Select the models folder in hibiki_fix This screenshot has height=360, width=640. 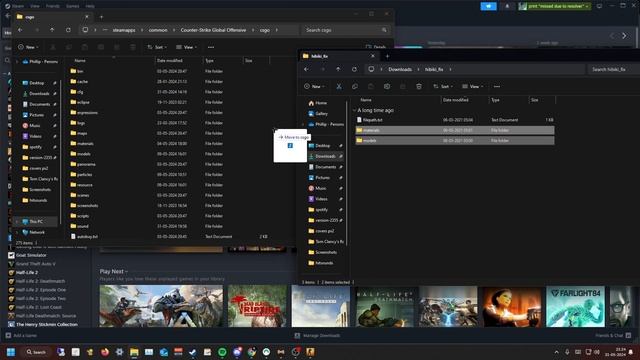pos(455,140)
